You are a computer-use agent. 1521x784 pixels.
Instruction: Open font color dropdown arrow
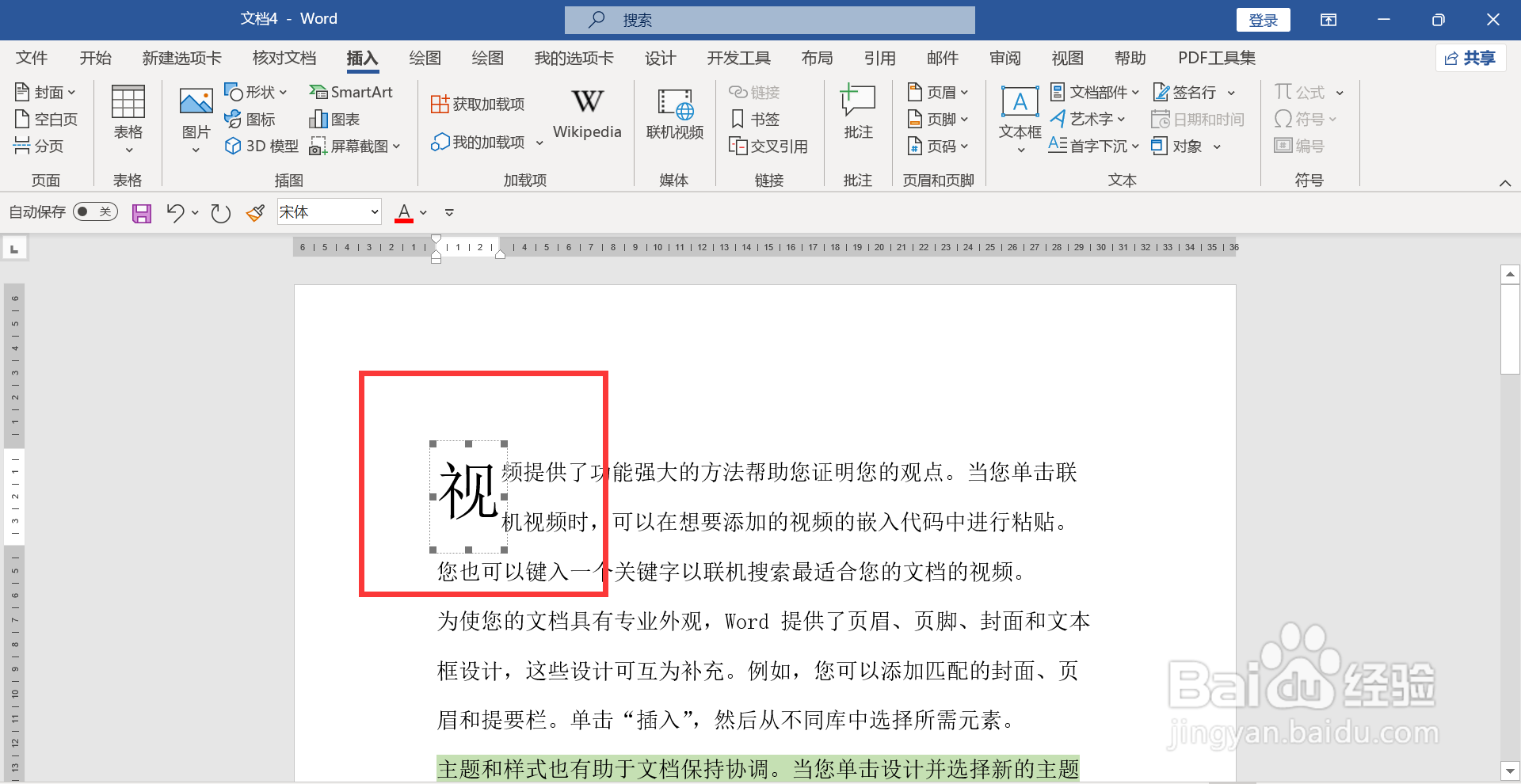423,213
